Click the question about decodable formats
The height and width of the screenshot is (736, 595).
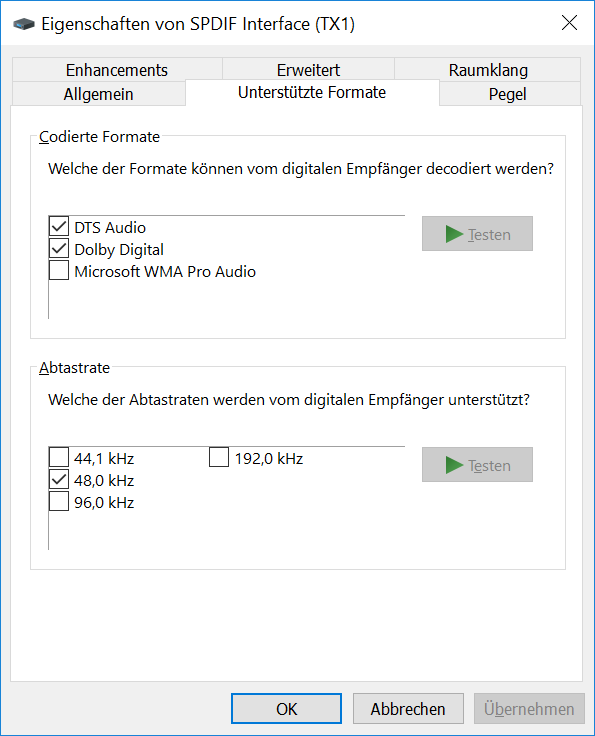coord(301,169)
